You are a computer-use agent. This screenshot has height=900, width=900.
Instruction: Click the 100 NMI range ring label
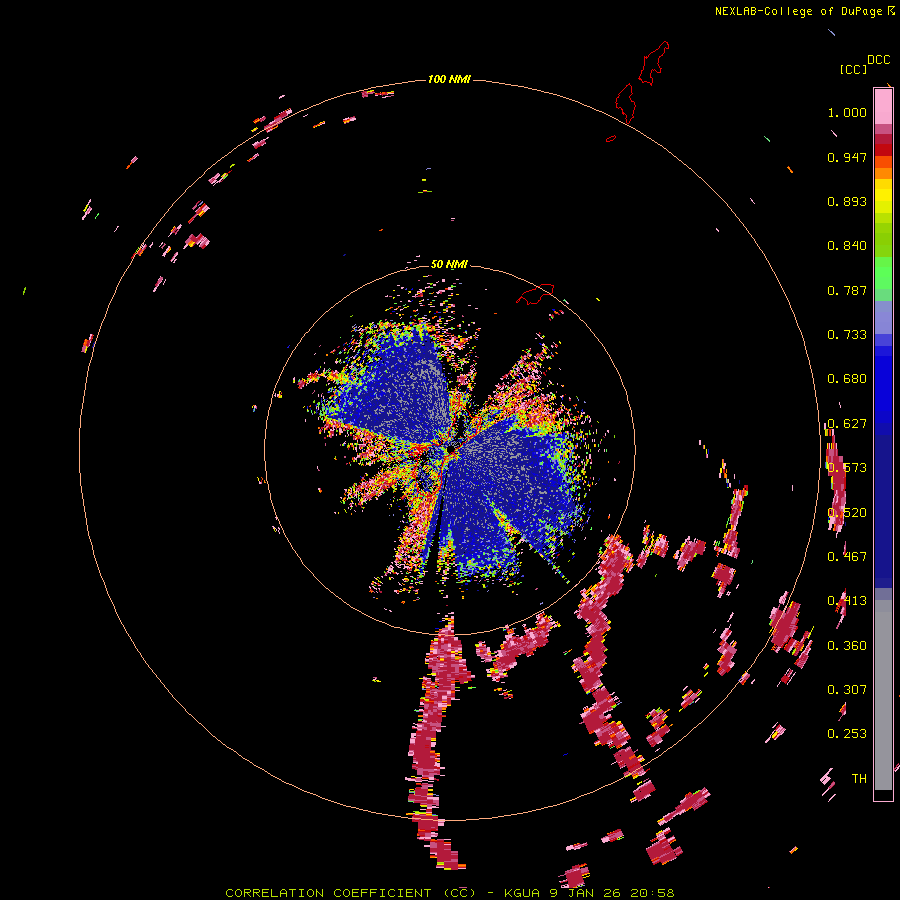click(449, 79)
